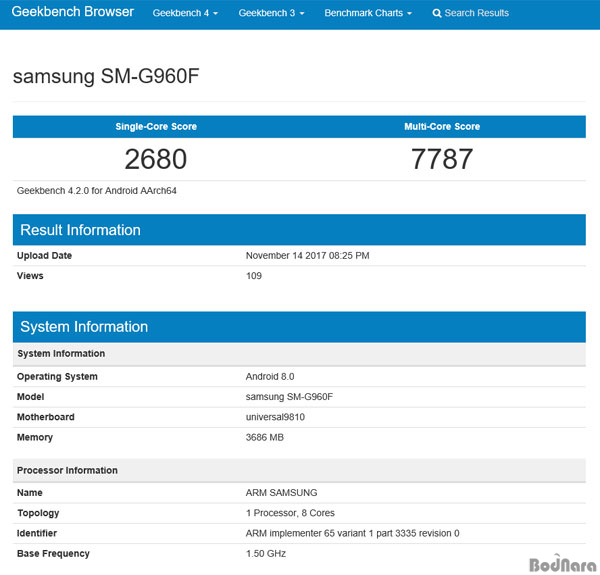Select the ARM implementer 65 identifier value
This screenshot has height=575, width=600.
(x=352, y=533)
